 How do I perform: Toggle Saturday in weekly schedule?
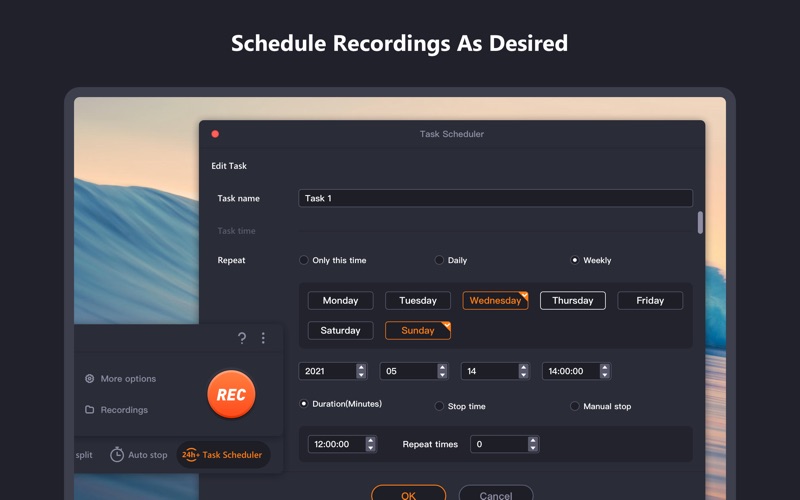[x=340, y=331]
